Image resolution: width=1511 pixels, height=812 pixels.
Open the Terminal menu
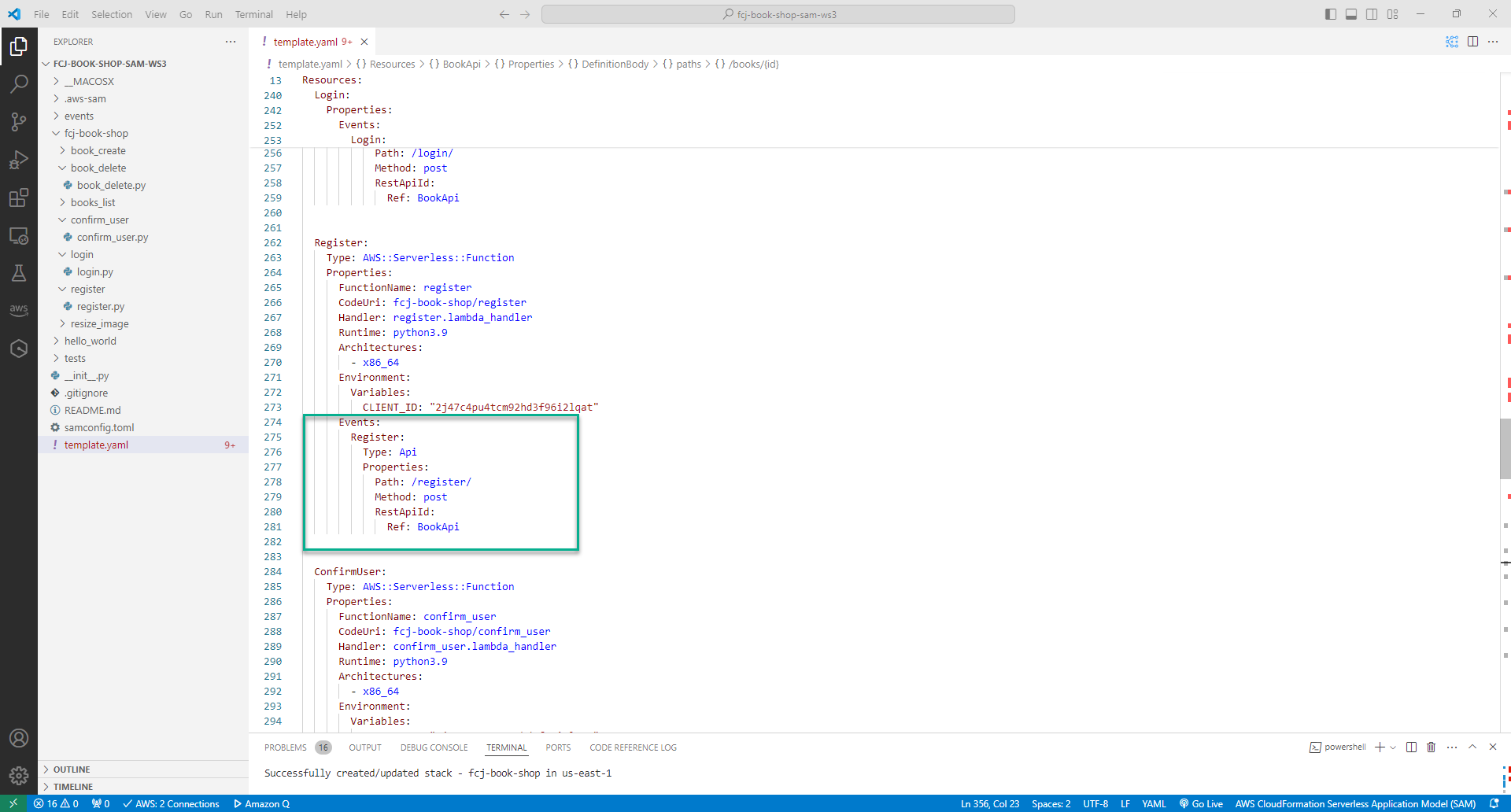coord(253,14)
